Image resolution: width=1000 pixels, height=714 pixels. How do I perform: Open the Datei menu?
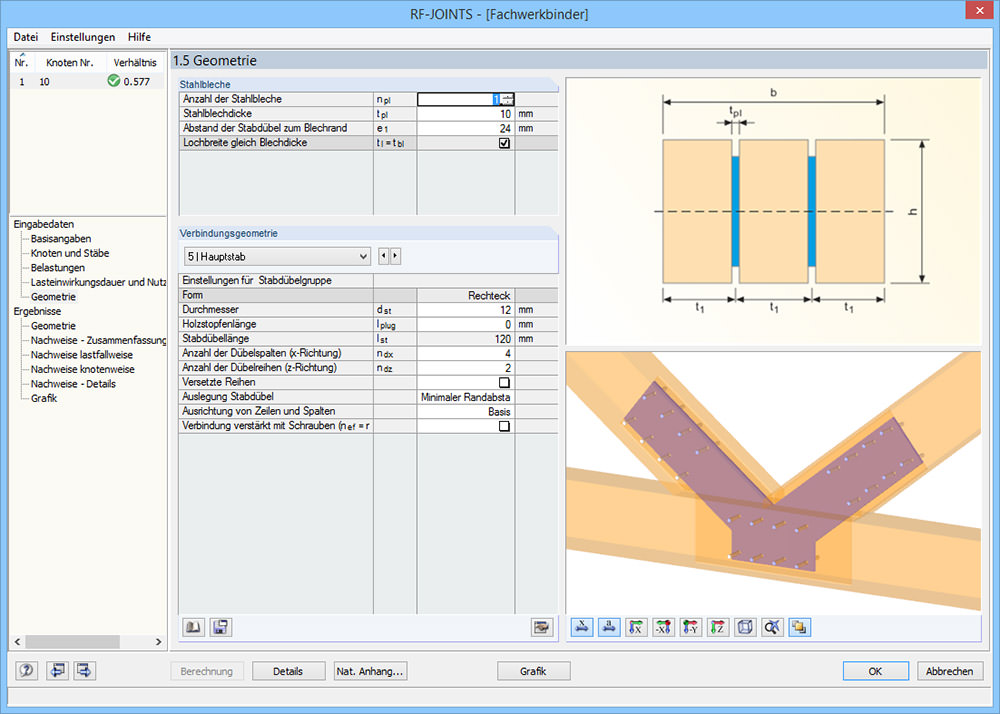(x=26, y=37)
